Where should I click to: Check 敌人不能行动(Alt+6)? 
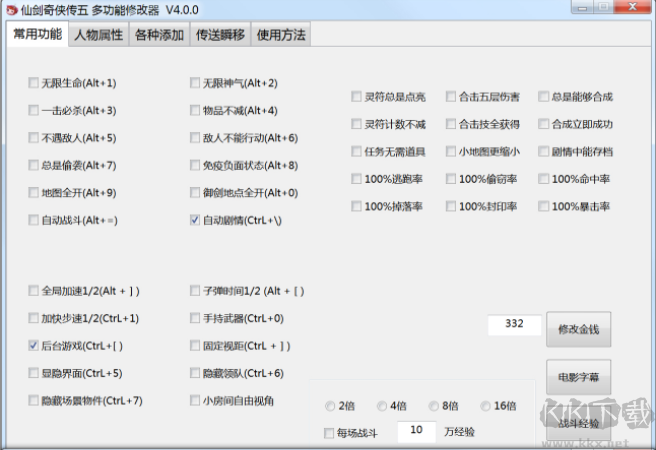(195, 137)
